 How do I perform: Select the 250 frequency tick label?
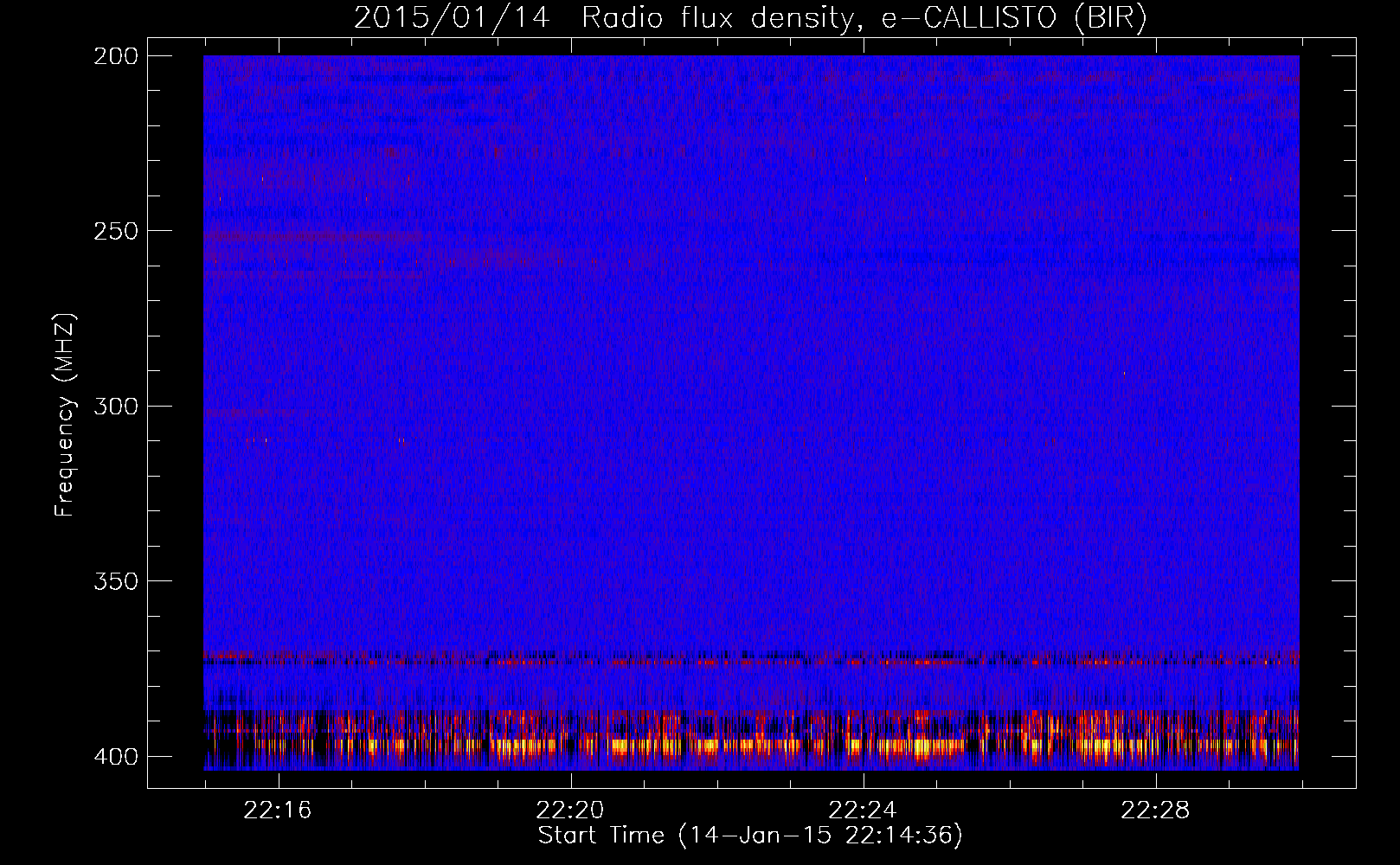(116, 231)
